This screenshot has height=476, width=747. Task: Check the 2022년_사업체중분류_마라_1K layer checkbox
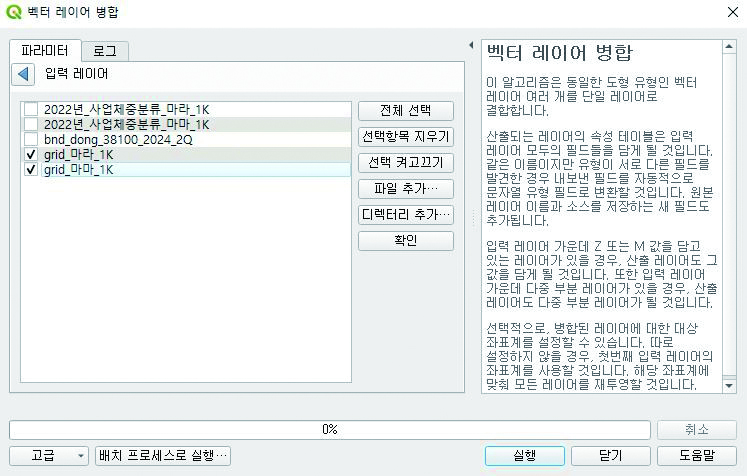click(32, 109)
